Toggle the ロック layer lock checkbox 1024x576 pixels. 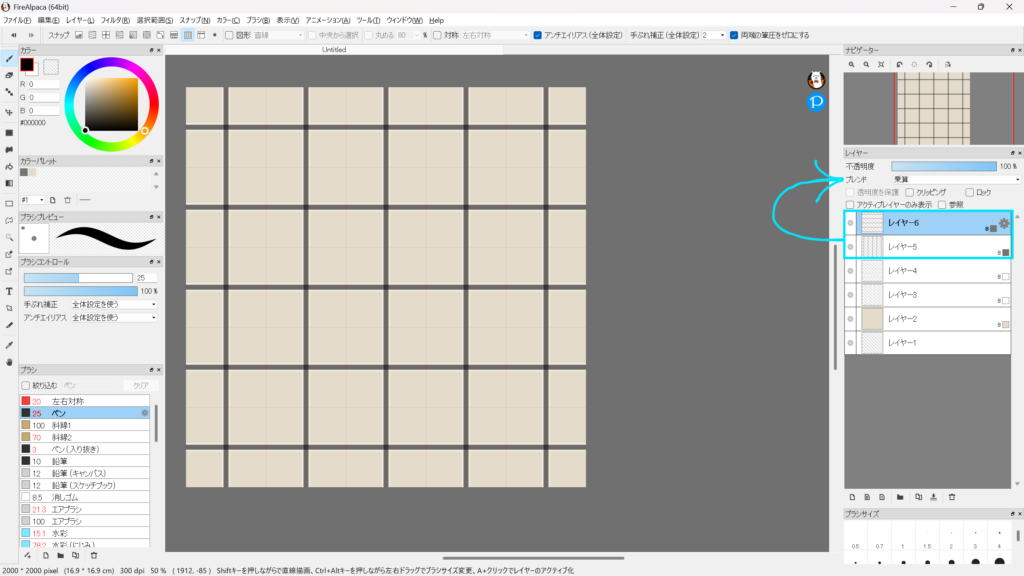pyautogui.click(x=968, y=192)
